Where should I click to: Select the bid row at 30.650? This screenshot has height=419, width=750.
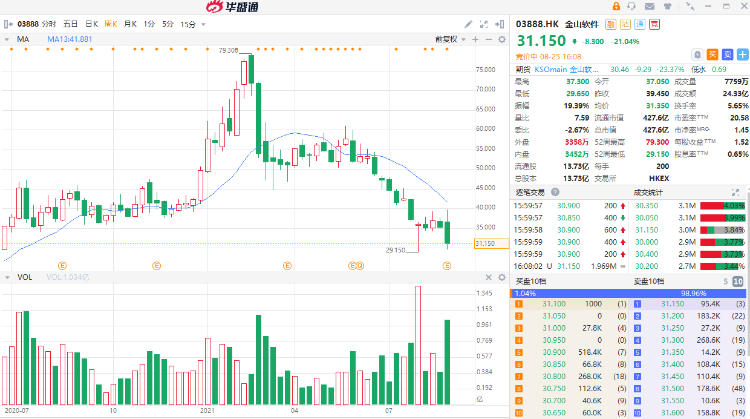[x=571, y=413]
